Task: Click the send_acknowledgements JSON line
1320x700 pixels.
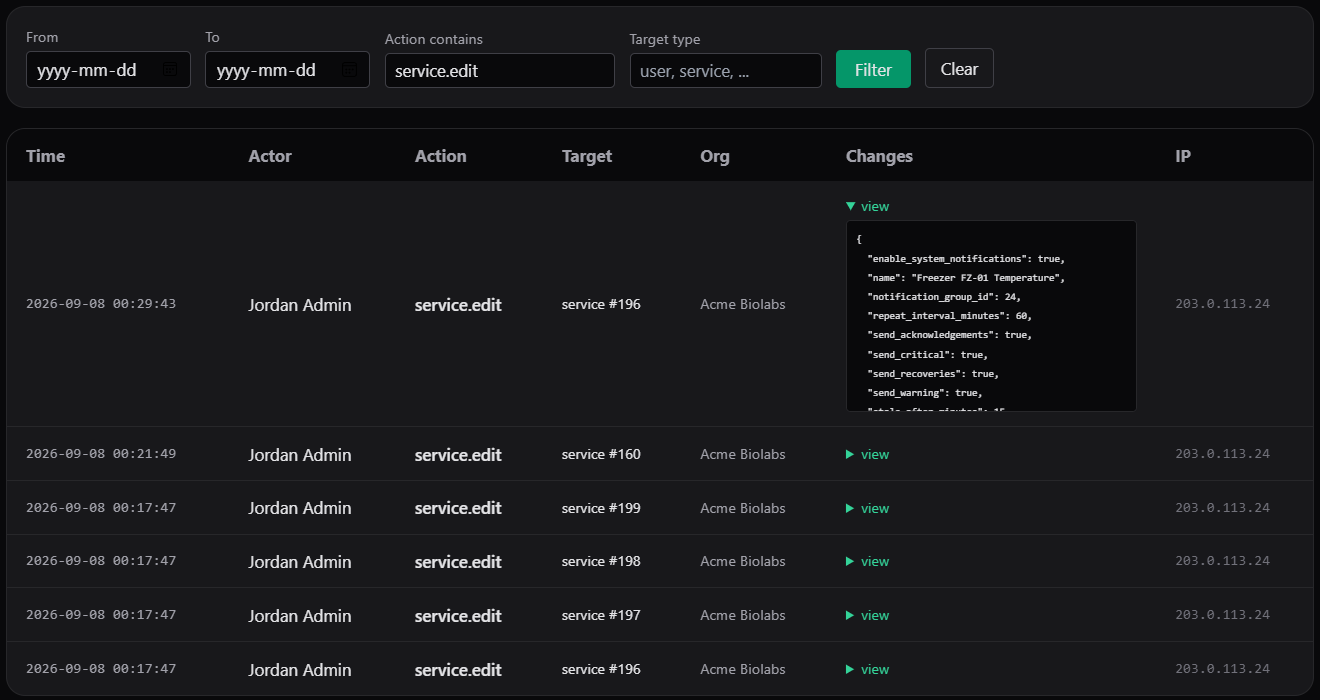Action: point(949,334)
